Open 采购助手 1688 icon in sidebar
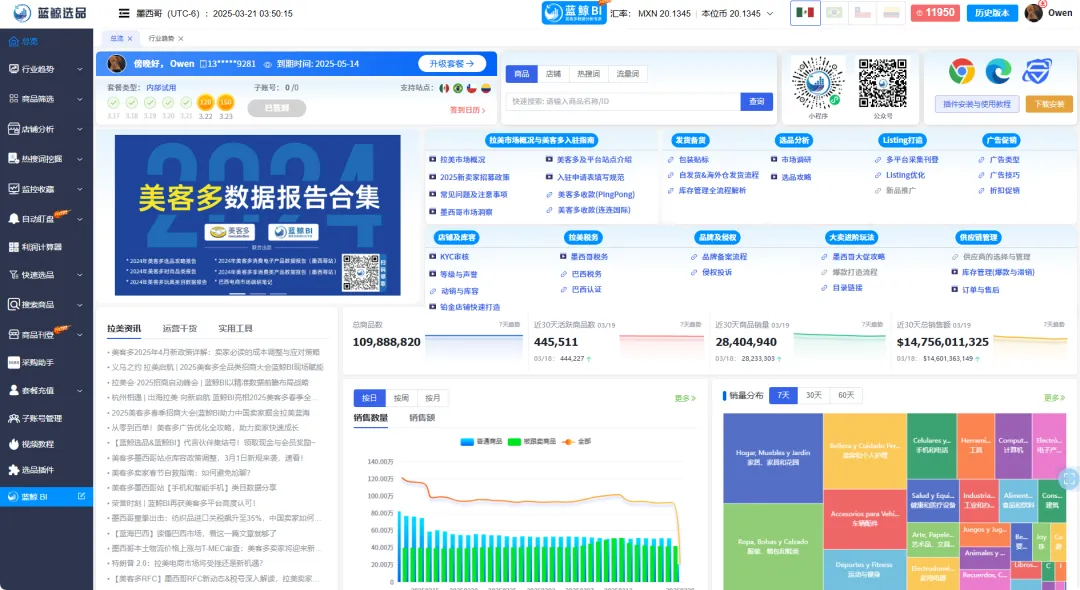 point(13,362)
